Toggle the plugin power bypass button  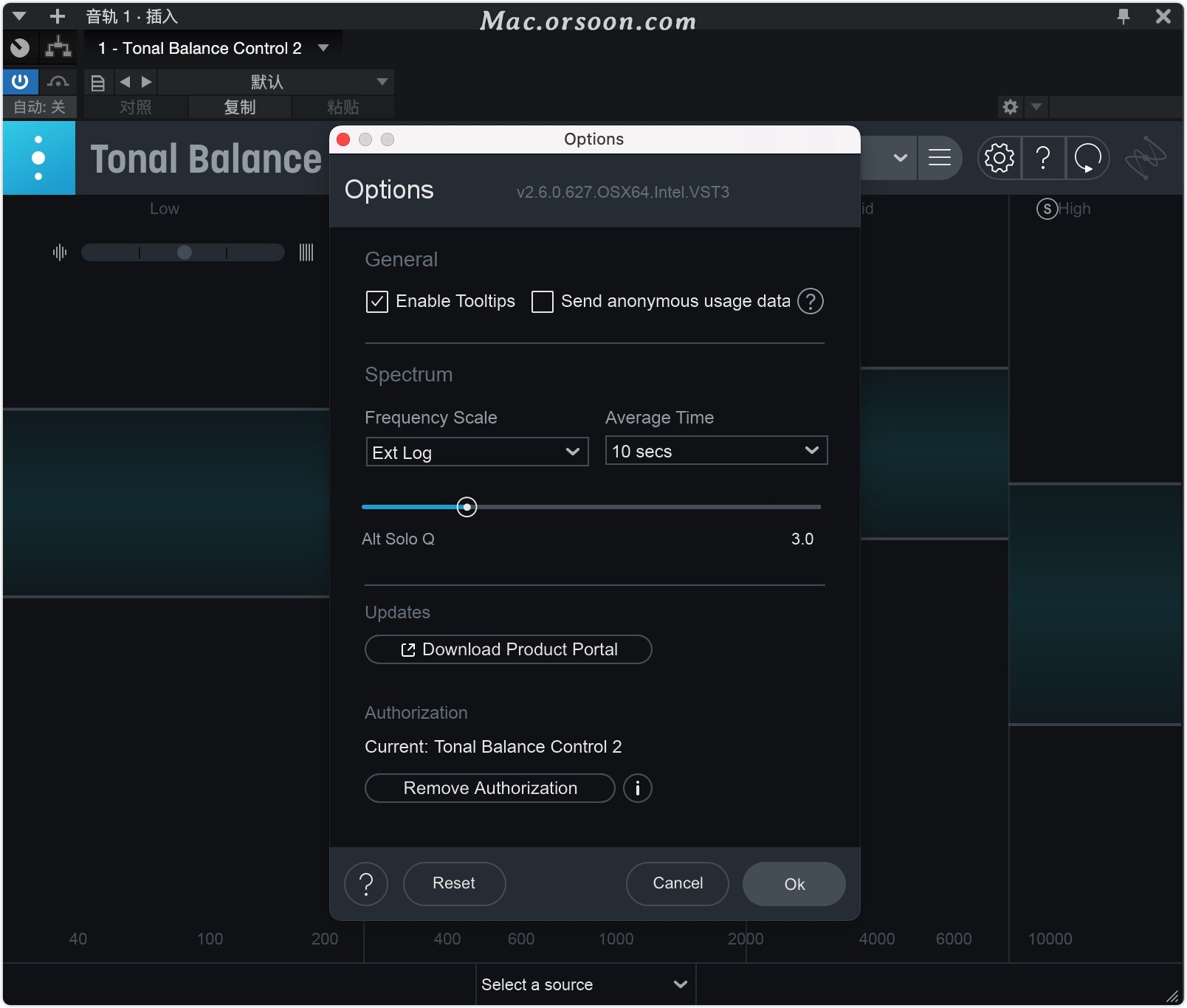point(20,82)
